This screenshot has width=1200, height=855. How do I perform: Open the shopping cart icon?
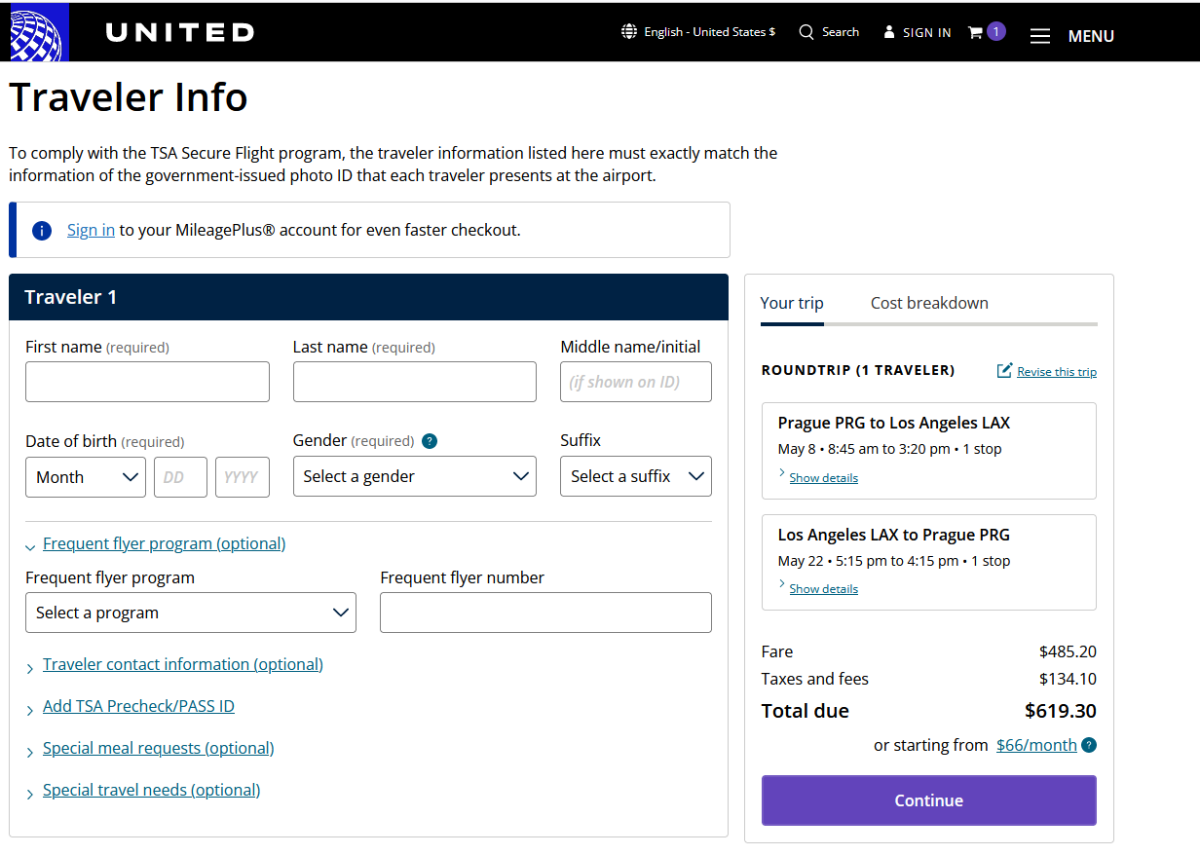(x=975, y=32)
